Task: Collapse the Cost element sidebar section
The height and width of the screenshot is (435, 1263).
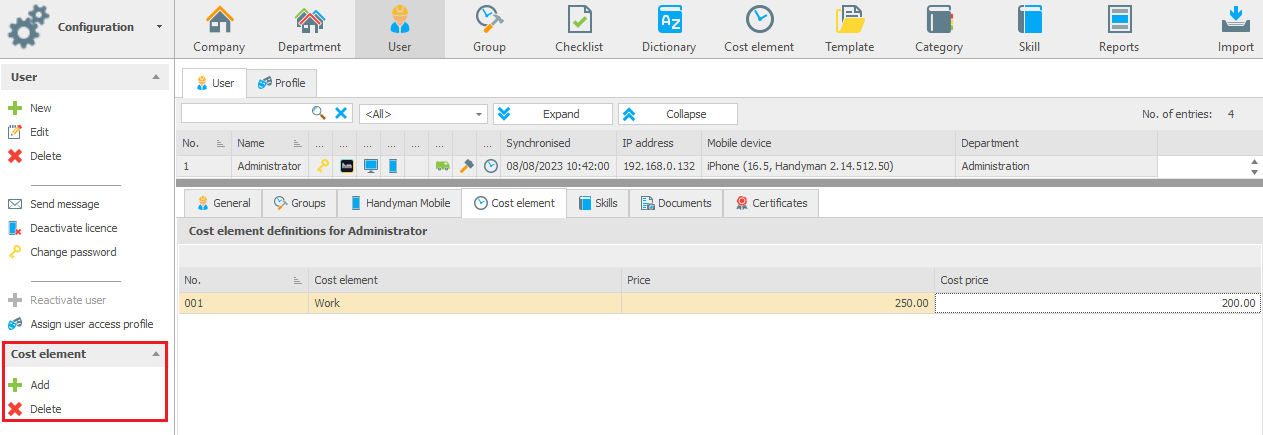Action: [155, 354]
